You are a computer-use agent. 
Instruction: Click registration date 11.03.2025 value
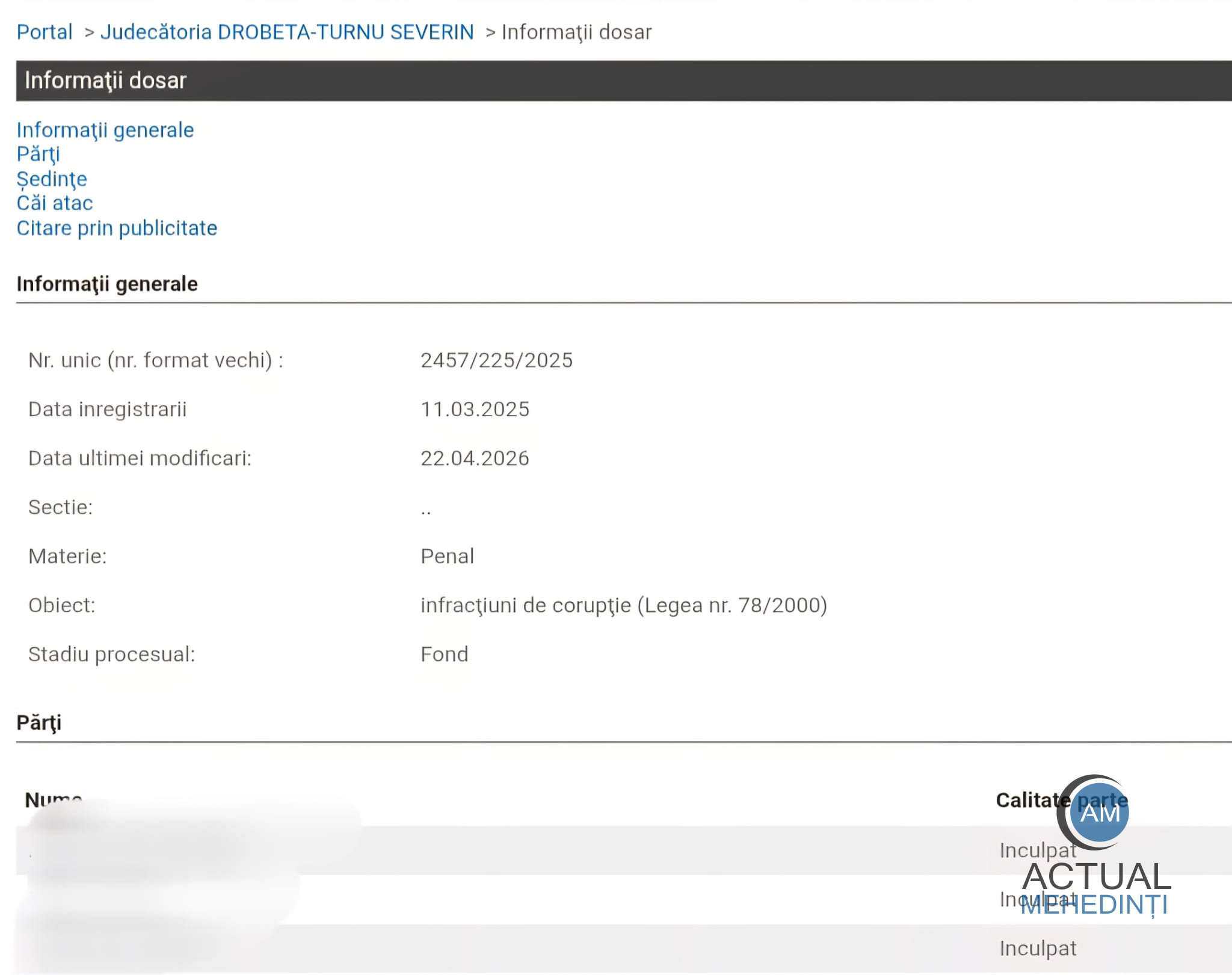tap(475, 409)
